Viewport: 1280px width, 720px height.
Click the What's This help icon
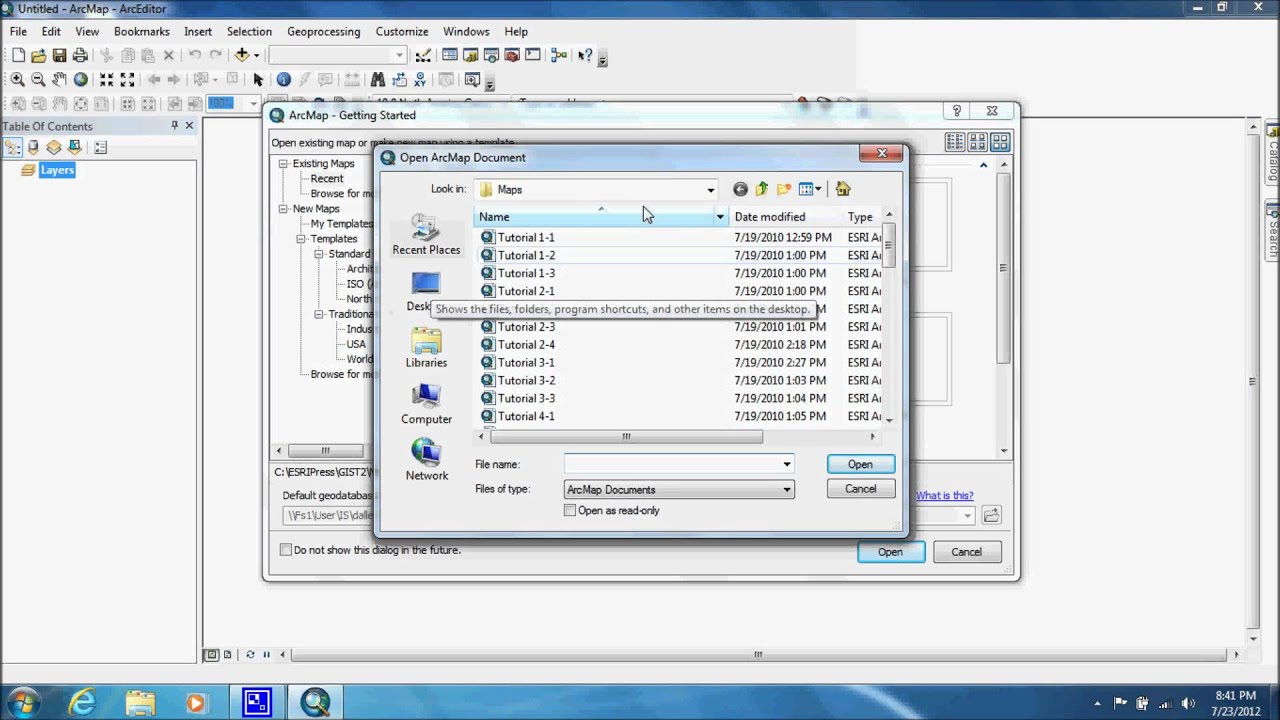(x=585, y=55)
